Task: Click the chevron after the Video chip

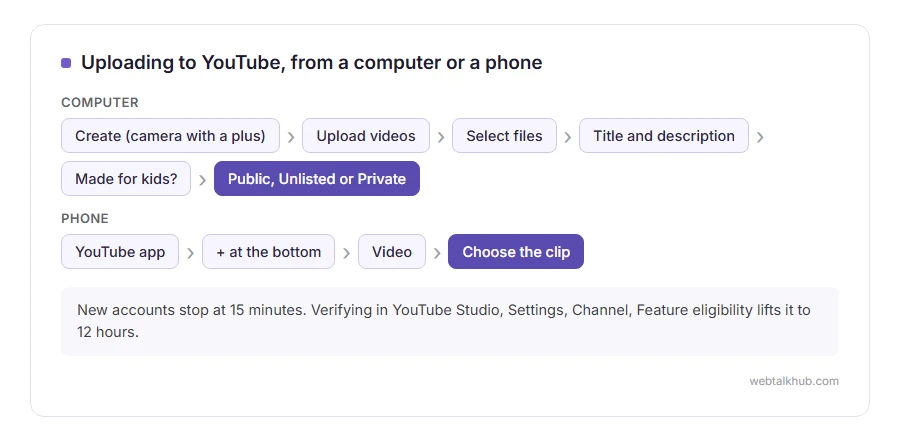Action: click(x=437, y=253)
